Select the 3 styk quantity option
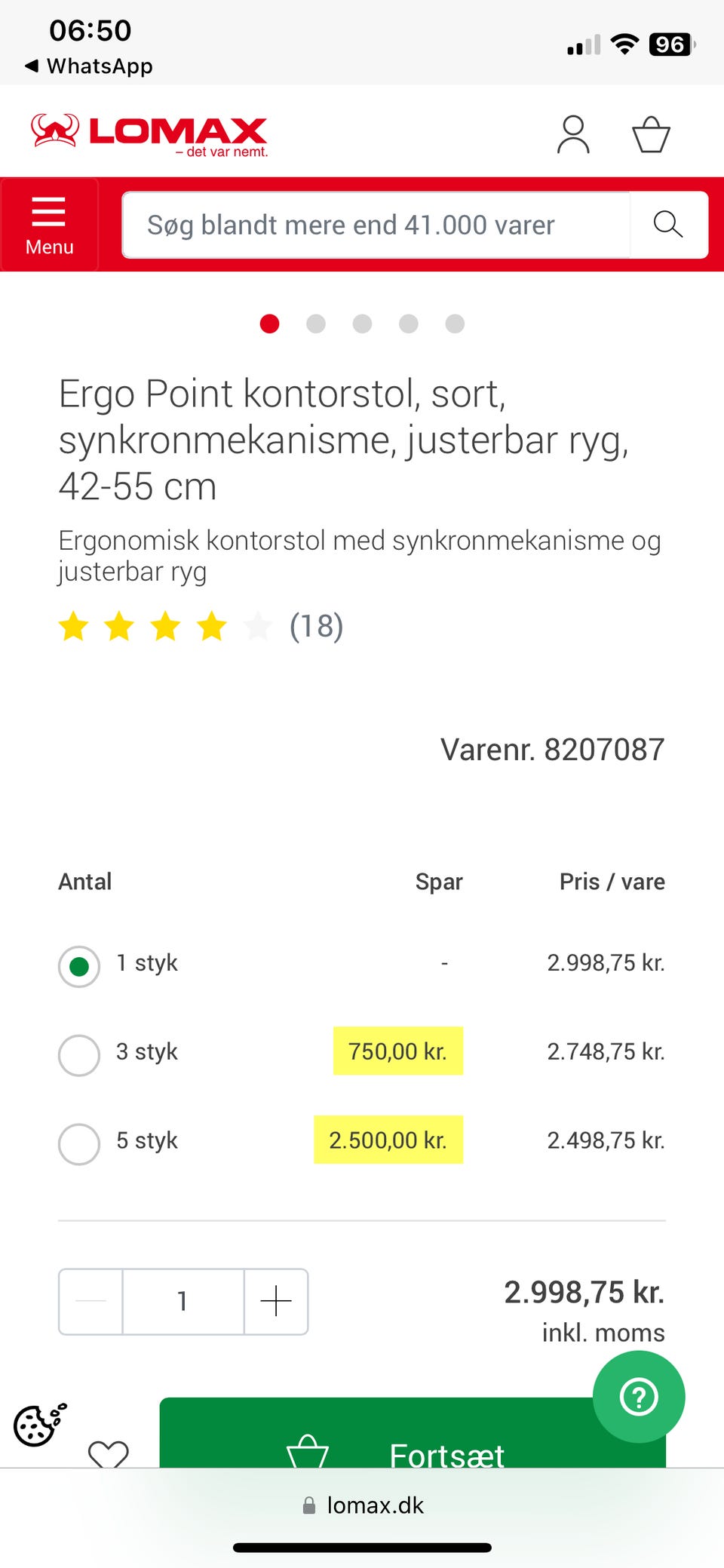This screenshot has width=724, height=1568. pos(79,1055)
